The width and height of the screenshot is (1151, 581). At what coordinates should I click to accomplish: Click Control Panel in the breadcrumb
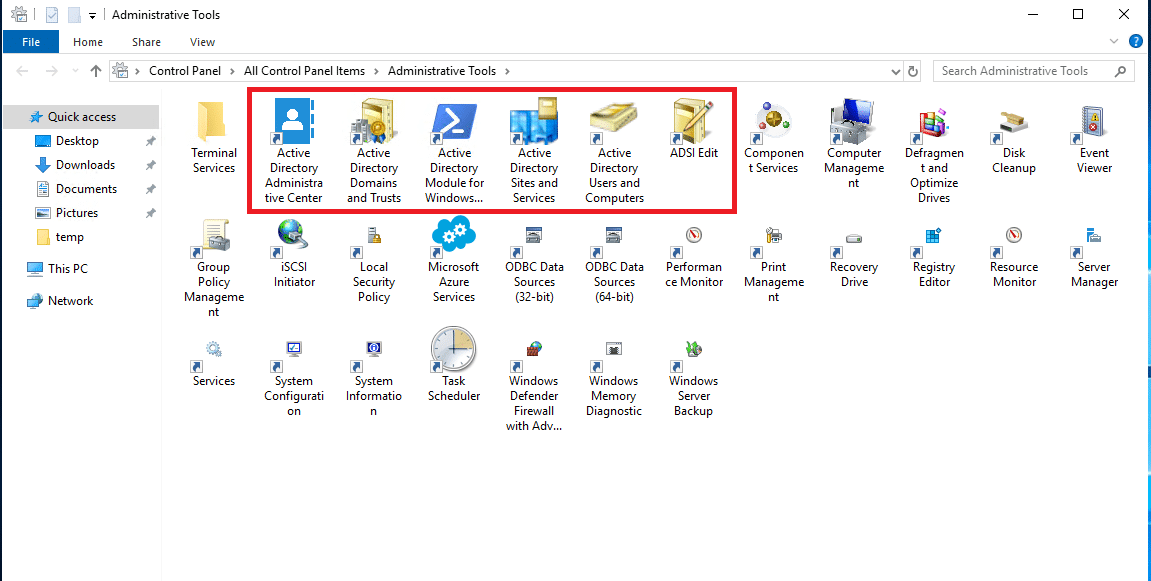click(x=185, y=71)
